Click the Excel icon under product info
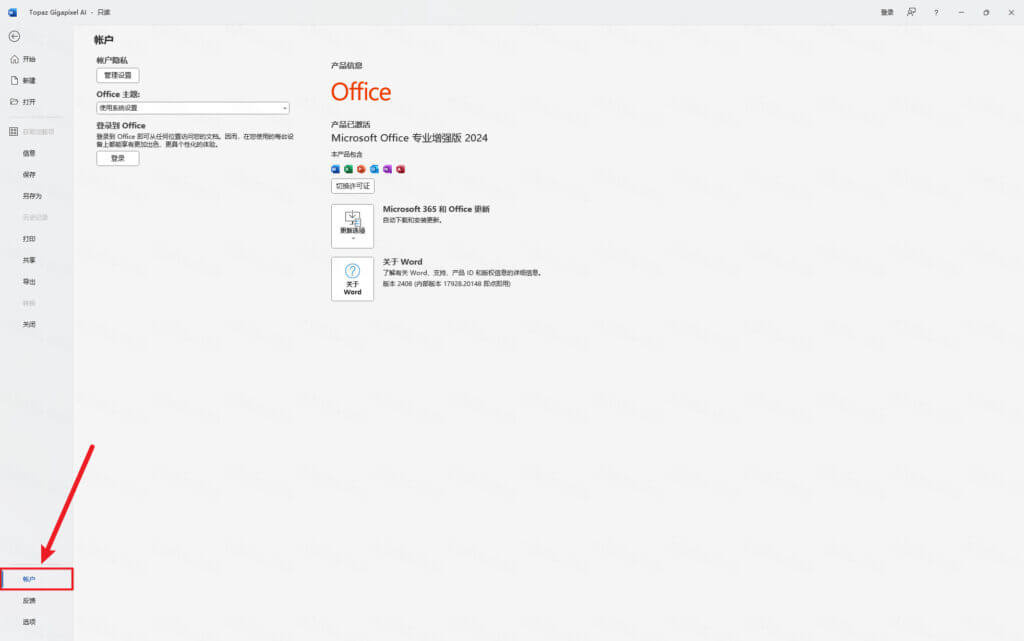Image resolution: width=1024 pixels, height=641 pixels. pos(349,169)
